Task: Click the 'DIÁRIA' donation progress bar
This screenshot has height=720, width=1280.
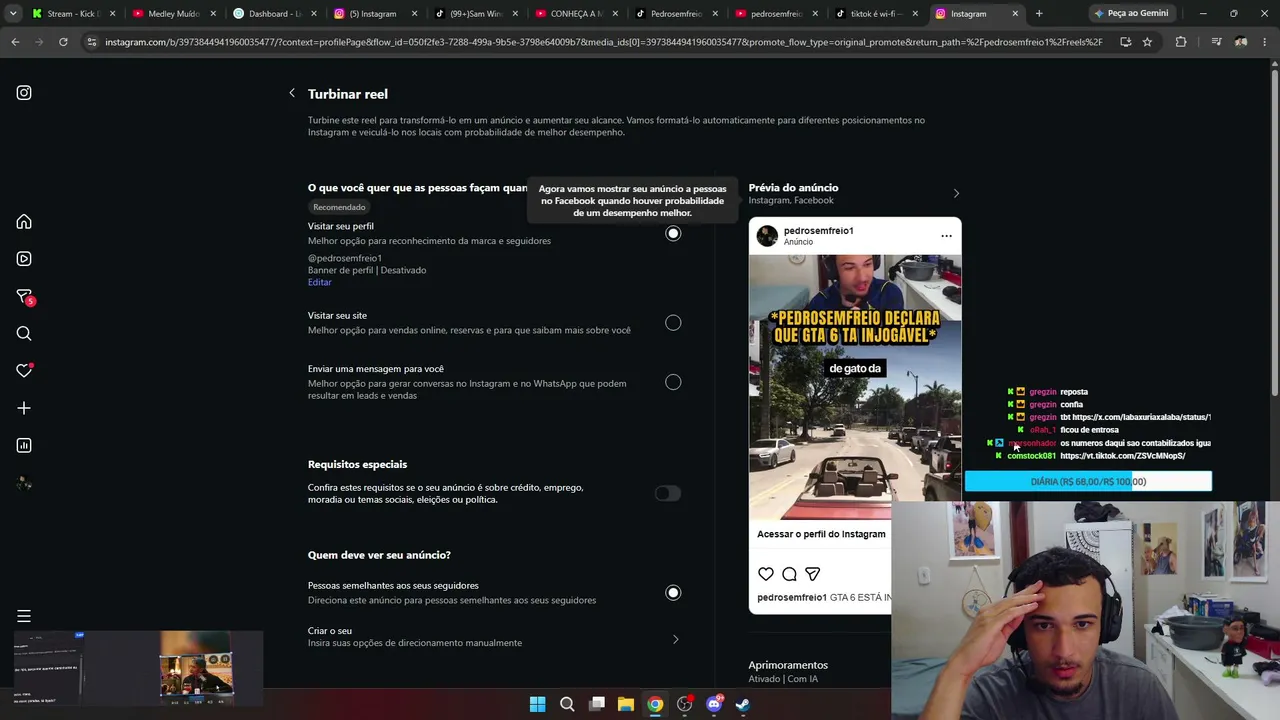Action: point(1088,482)
